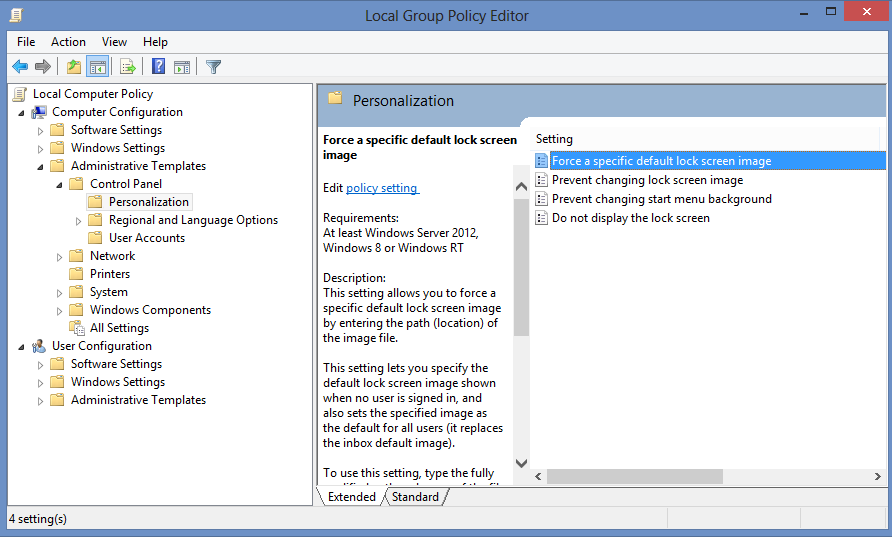Toggle the Show/Hide Console Tree button
The width and height of the screenshot is (892, 537).
pos(98,67)
